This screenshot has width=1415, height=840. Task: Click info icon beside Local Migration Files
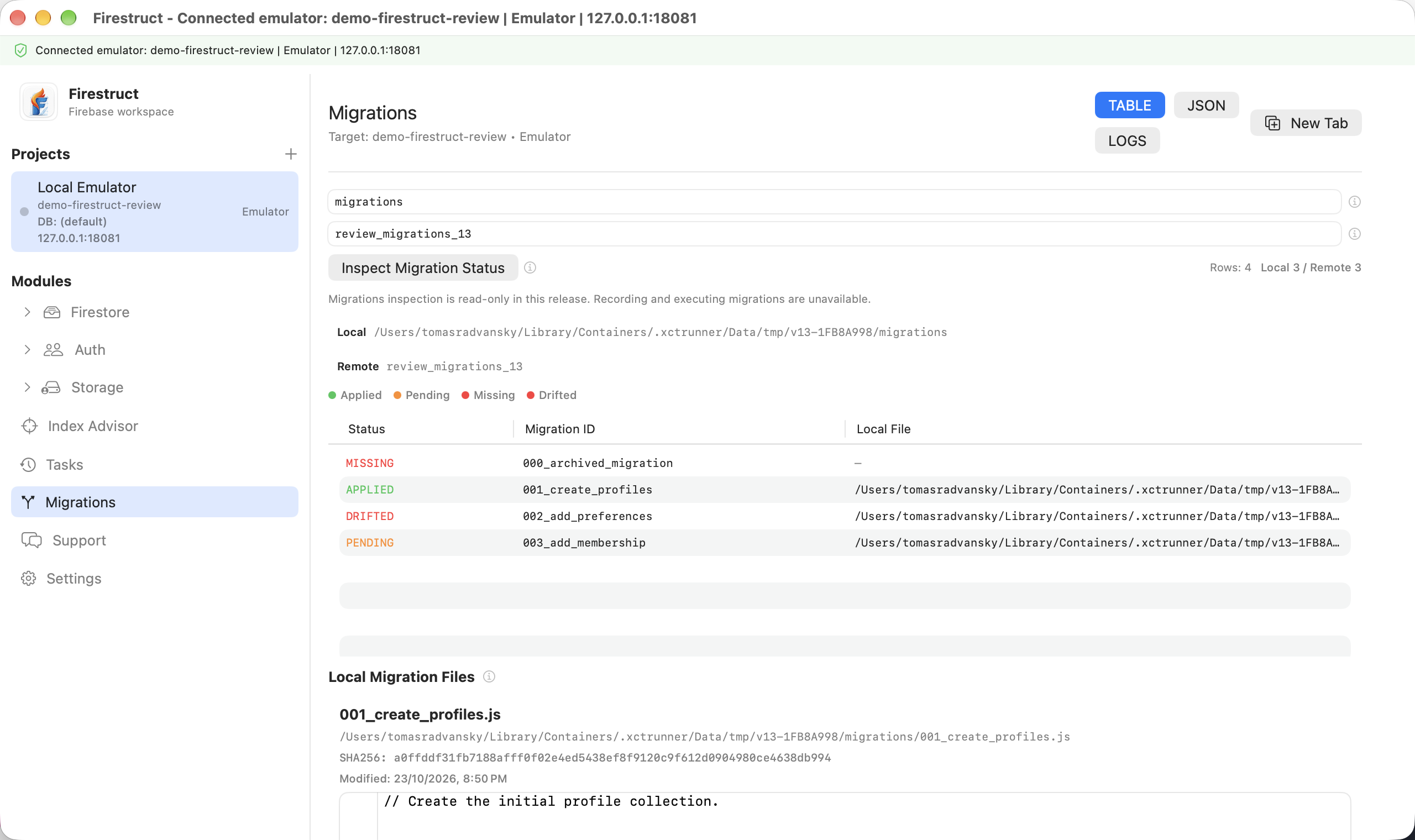coord(489,676)
